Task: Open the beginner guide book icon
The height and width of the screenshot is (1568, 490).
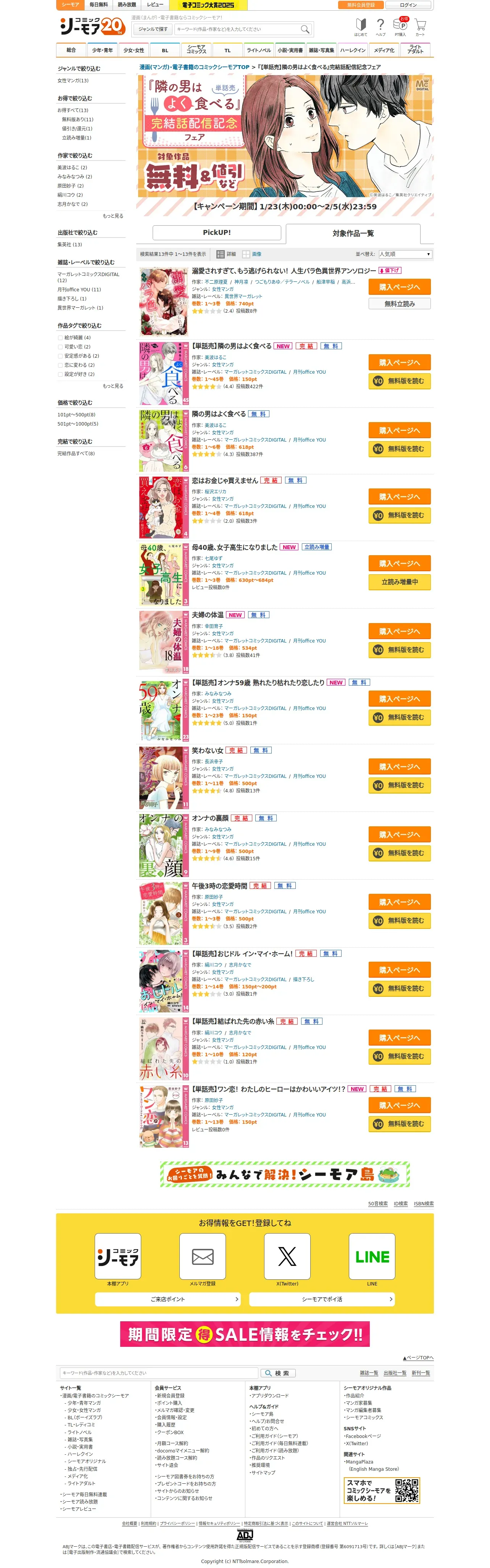Action: pyautogui.click(x=361, y=24)
